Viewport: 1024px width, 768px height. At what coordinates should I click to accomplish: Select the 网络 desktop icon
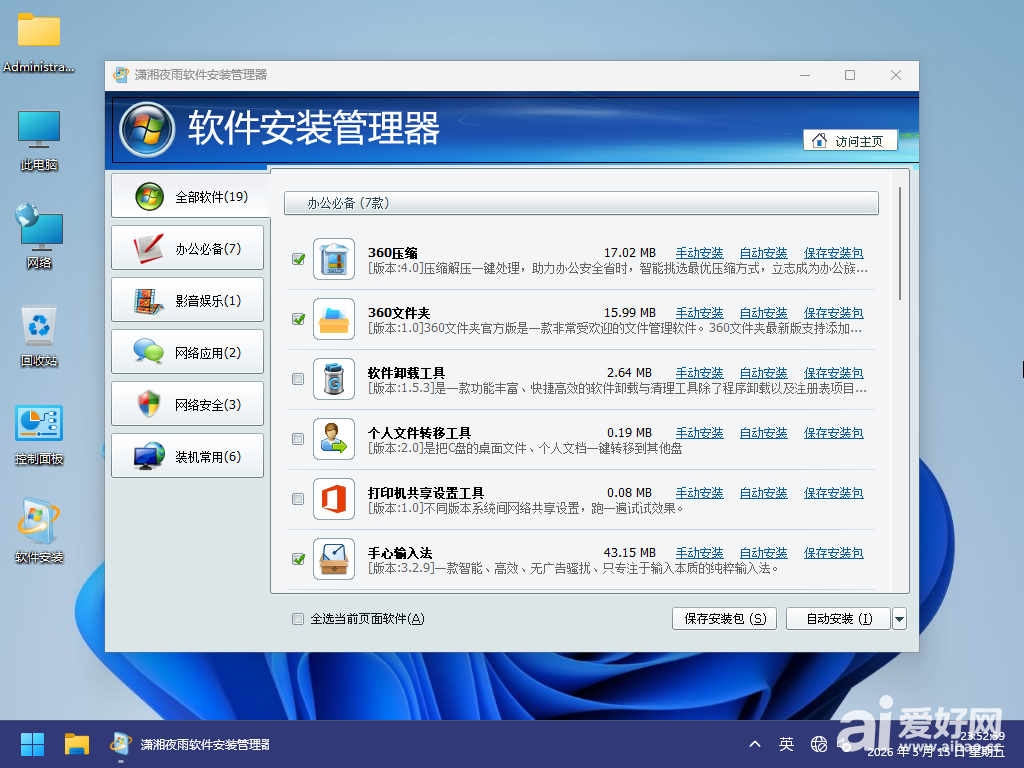click(39, 236)
